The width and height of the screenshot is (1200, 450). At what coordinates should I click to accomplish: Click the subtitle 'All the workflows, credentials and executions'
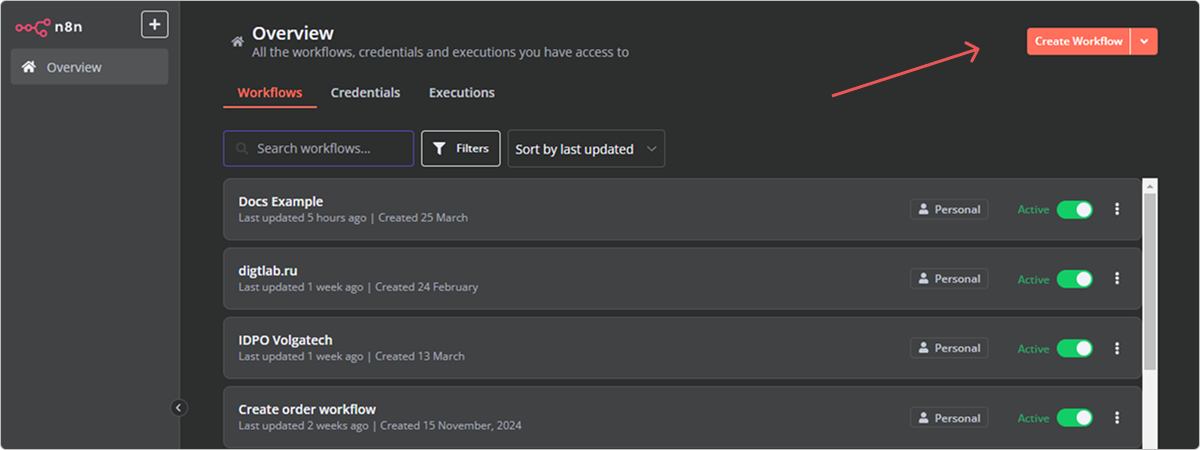[440, 52]
